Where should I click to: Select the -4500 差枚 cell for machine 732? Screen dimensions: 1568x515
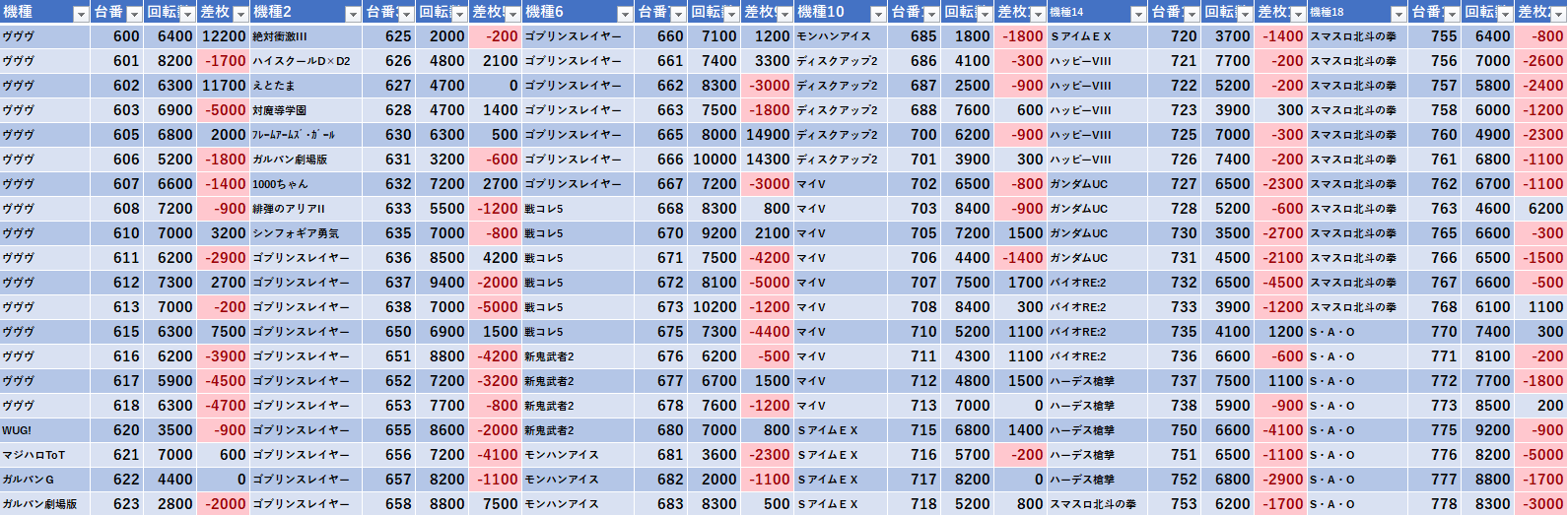1281,283
